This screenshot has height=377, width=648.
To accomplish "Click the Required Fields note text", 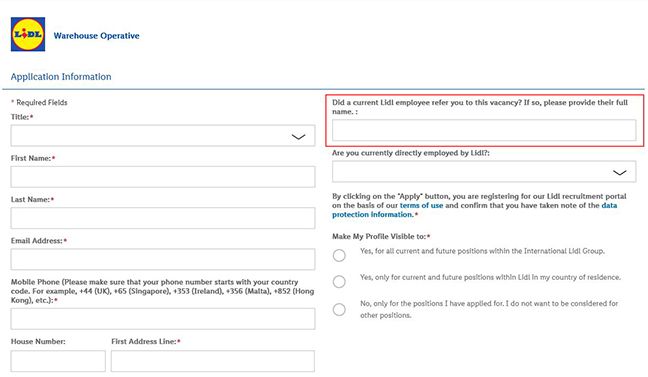I will [39, 103].
